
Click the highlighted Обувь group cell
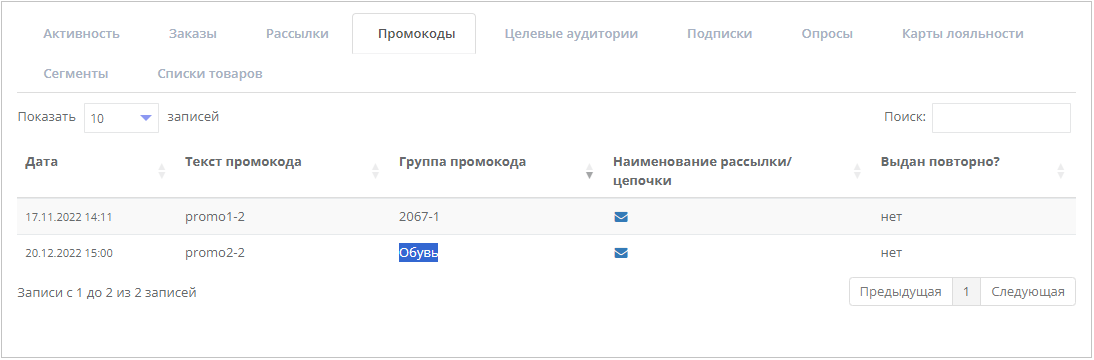click(419, 253)
